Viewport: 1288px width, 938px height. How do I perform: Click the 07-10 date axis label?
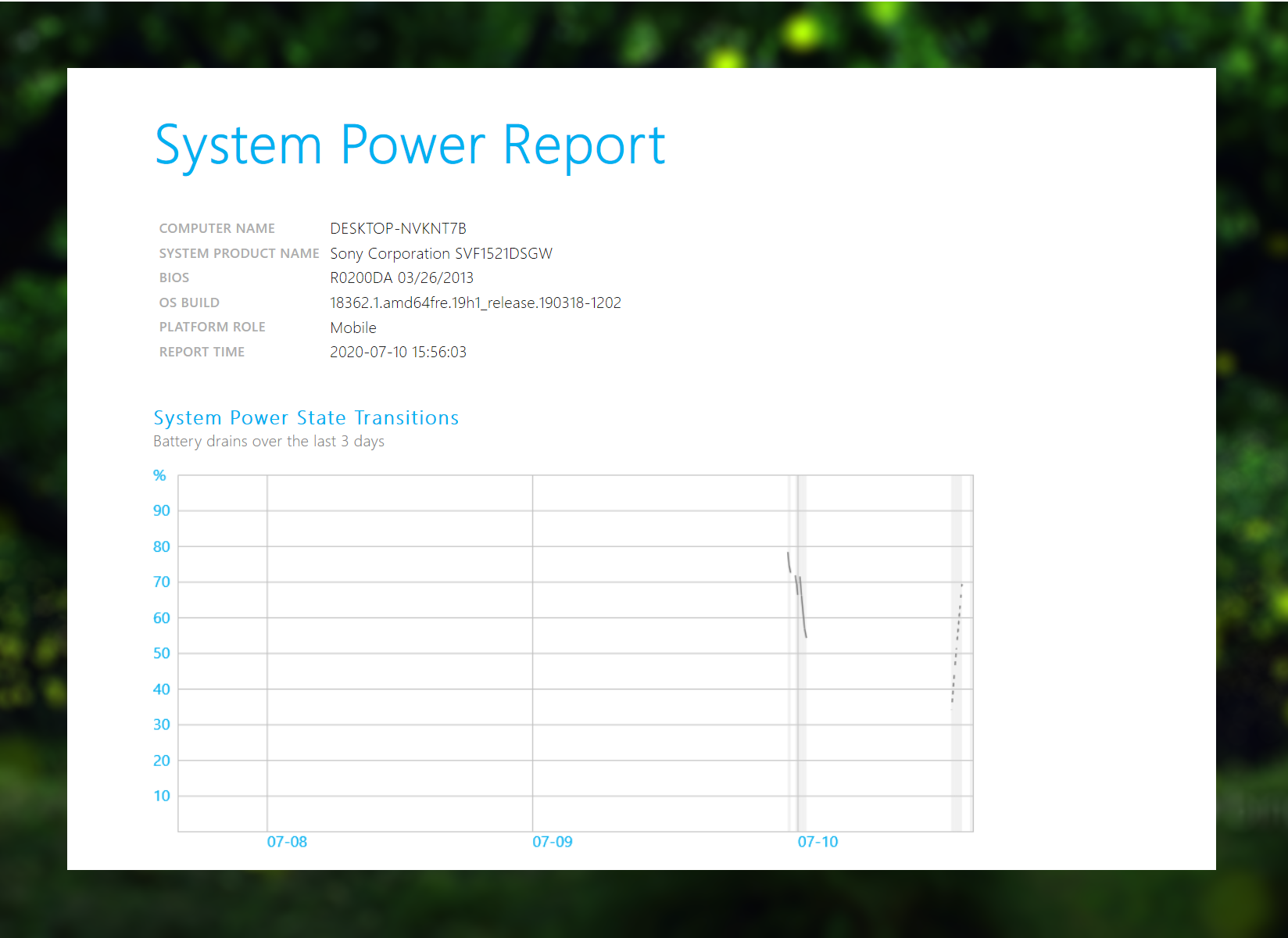[818, 842]
